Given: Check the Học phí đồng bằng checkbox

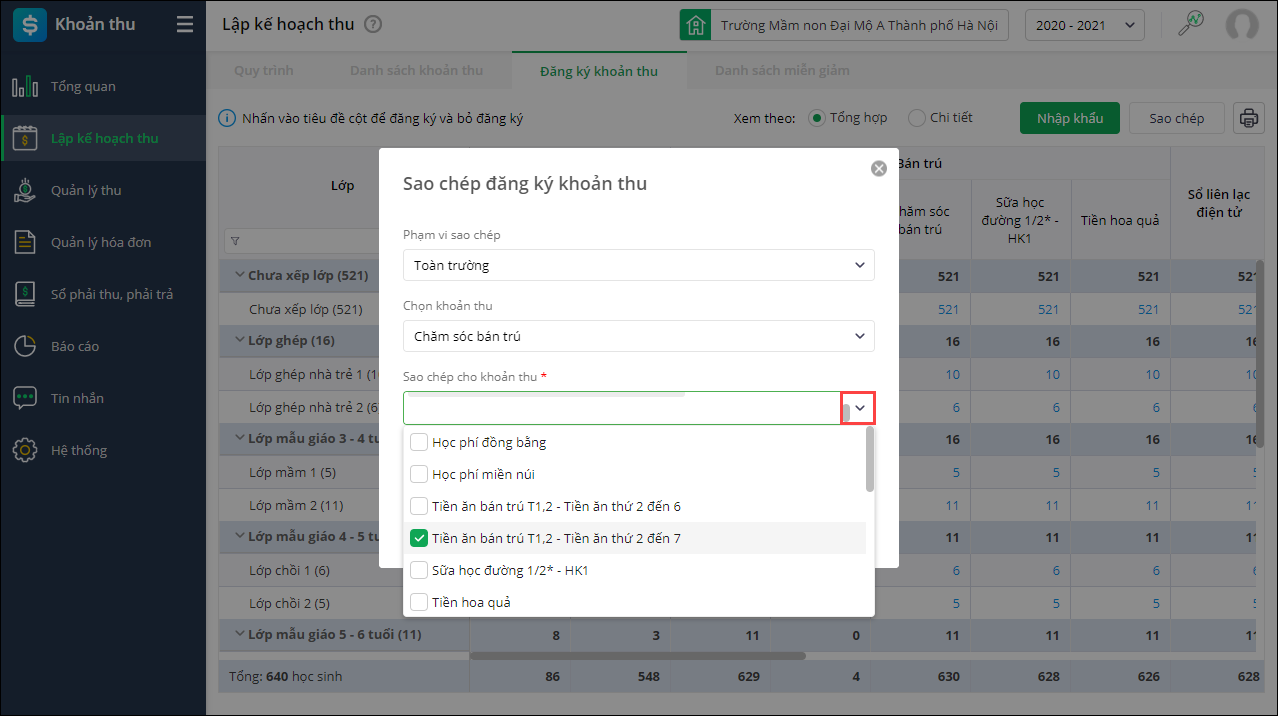Looking at the screenshot, I should click(x=419, y=442).
